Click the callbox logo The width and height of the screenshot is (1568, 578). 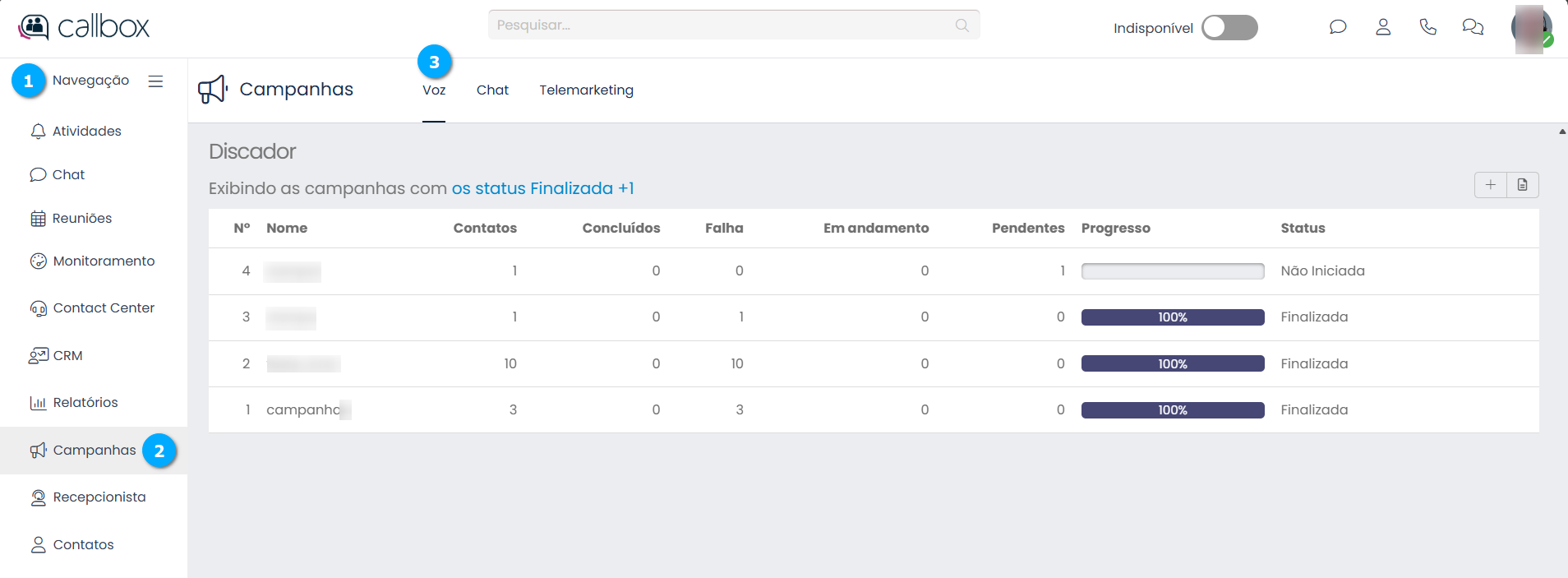(x=84, y=27)
